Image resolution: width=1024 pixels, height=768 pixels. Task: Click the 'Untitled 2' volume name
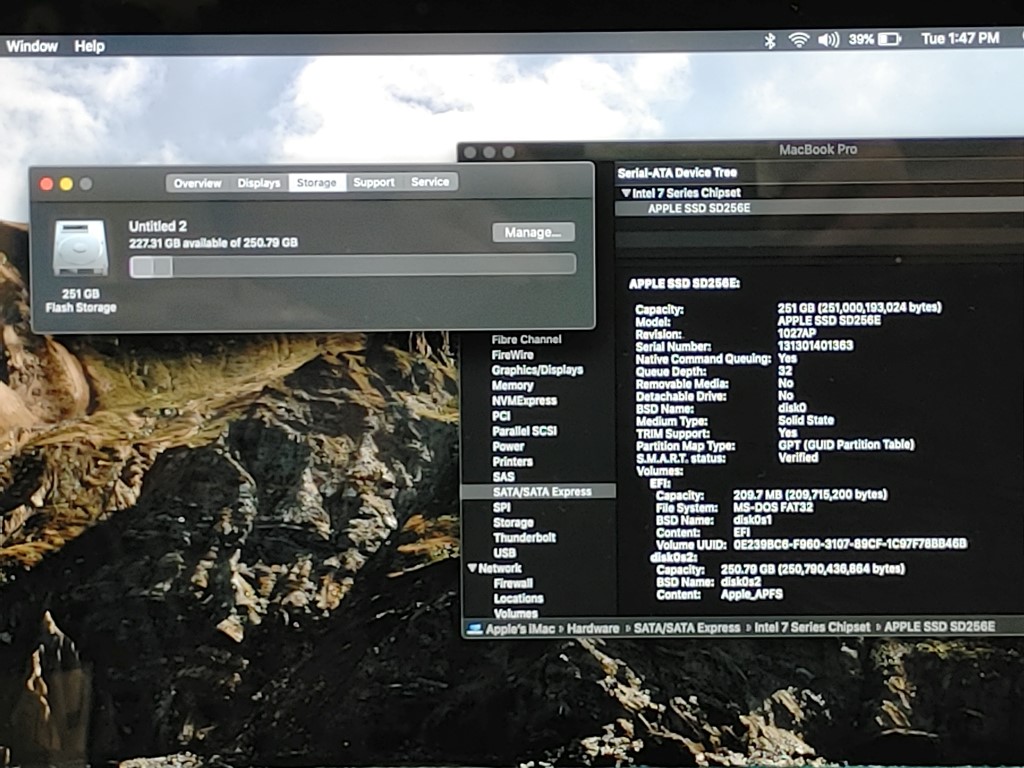click(x=157, y=226)
